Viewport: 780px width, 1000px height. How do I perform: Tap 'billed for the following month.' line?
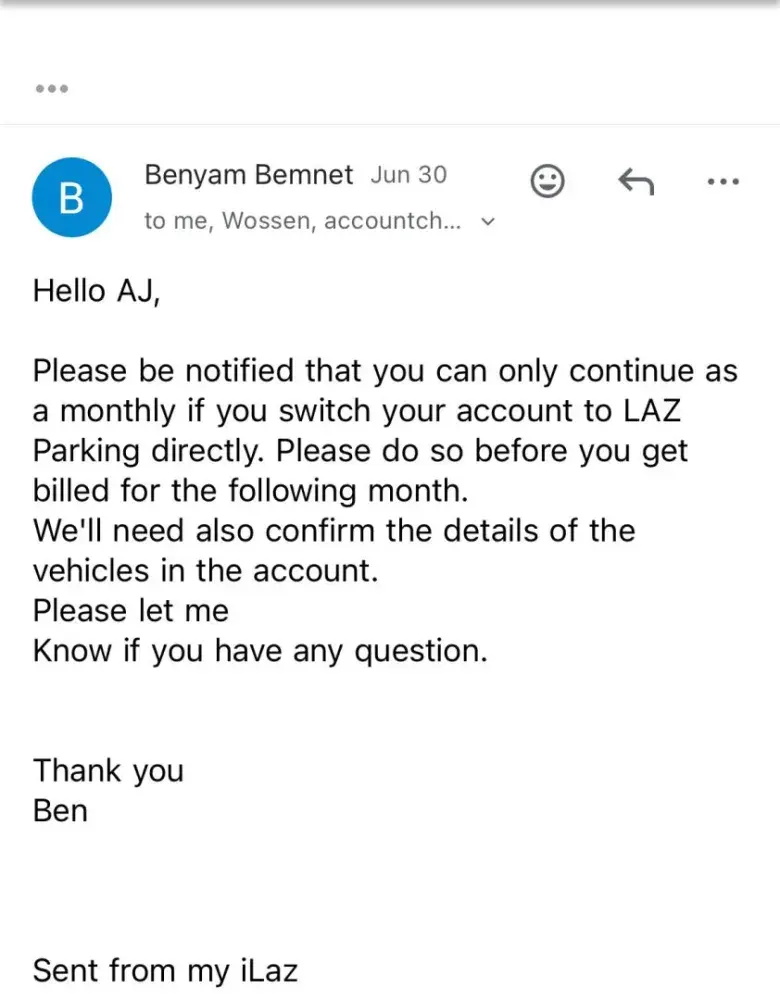tap(251, 491)
